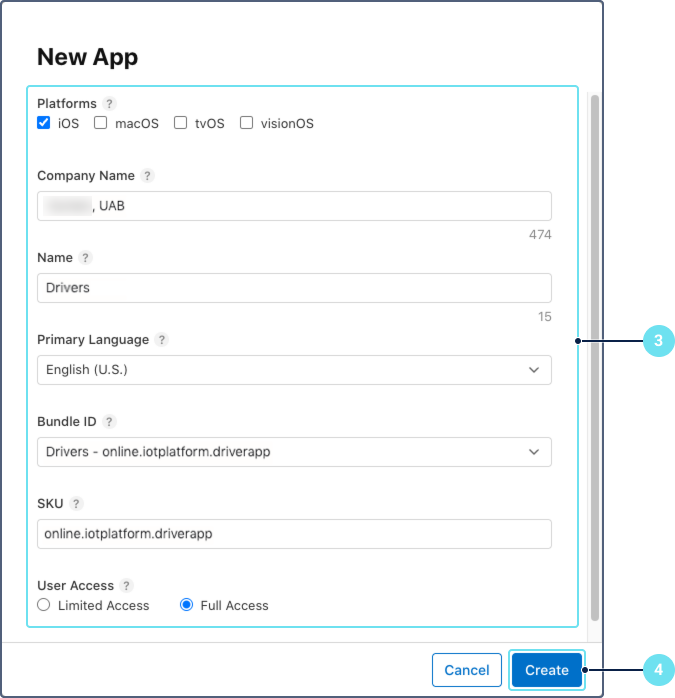
Task: Open the Company Name help icon
Action: [147, 176]
